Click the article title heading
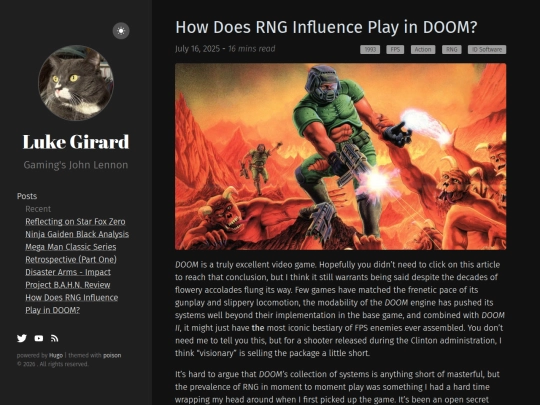Image resolution: width=540 pixels, height=405 pixels. (x=326, y=27)
